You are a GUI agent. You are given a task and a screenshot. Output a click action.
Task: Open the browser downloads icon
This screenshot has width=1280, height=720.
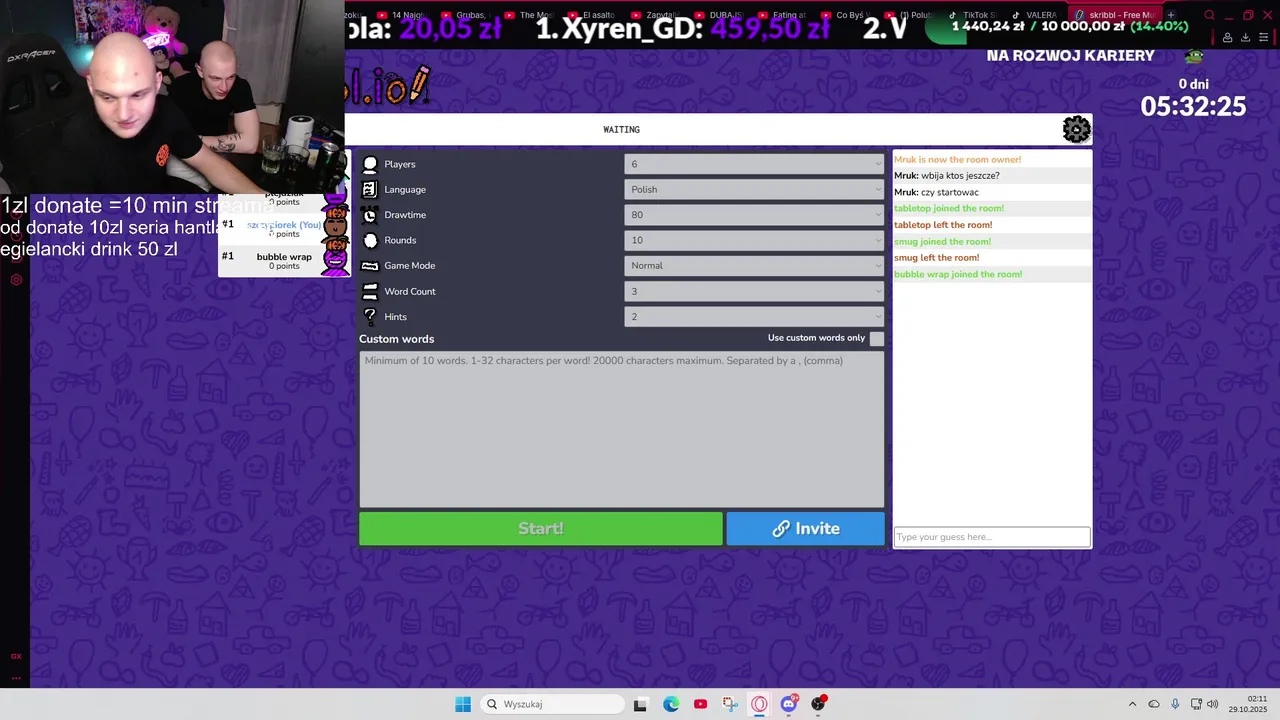[1245, 37]
